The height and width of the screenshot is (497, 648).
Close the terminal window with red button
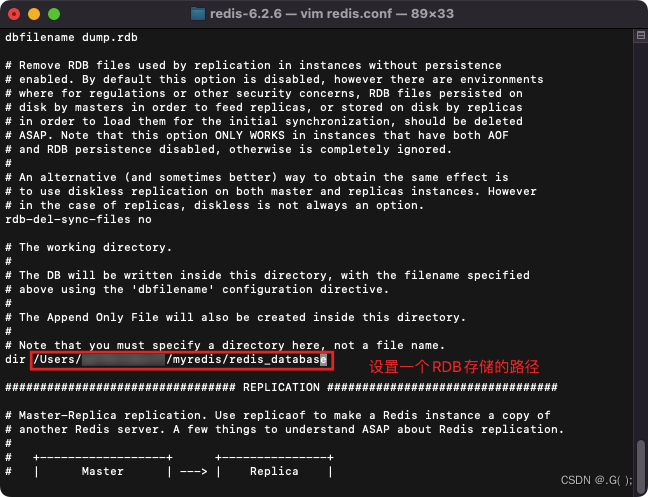tap(14, 14)
